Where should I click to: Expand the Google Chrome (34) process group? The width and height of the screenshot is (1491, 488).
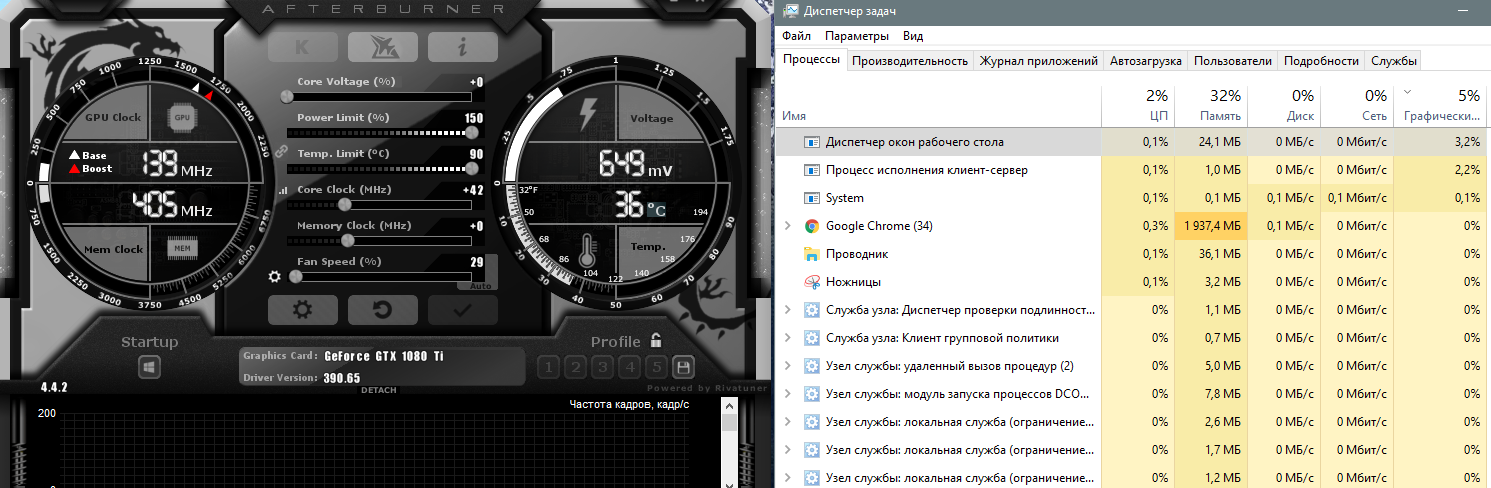tap(788, 226)
